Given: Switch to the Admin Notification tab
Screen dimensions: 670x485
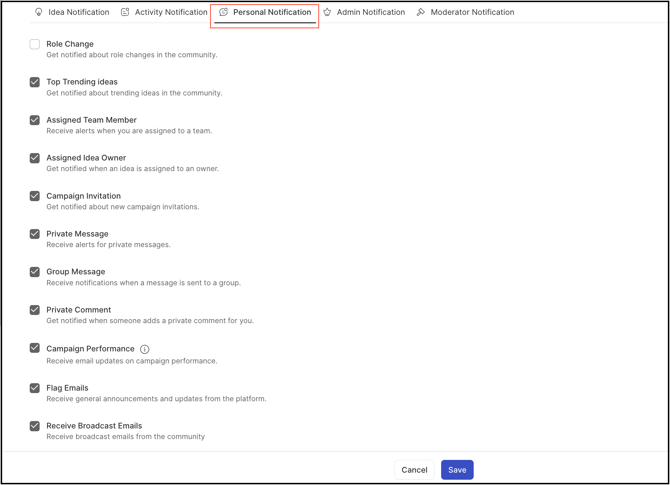Looking at the screenshot, I should 370,13.
